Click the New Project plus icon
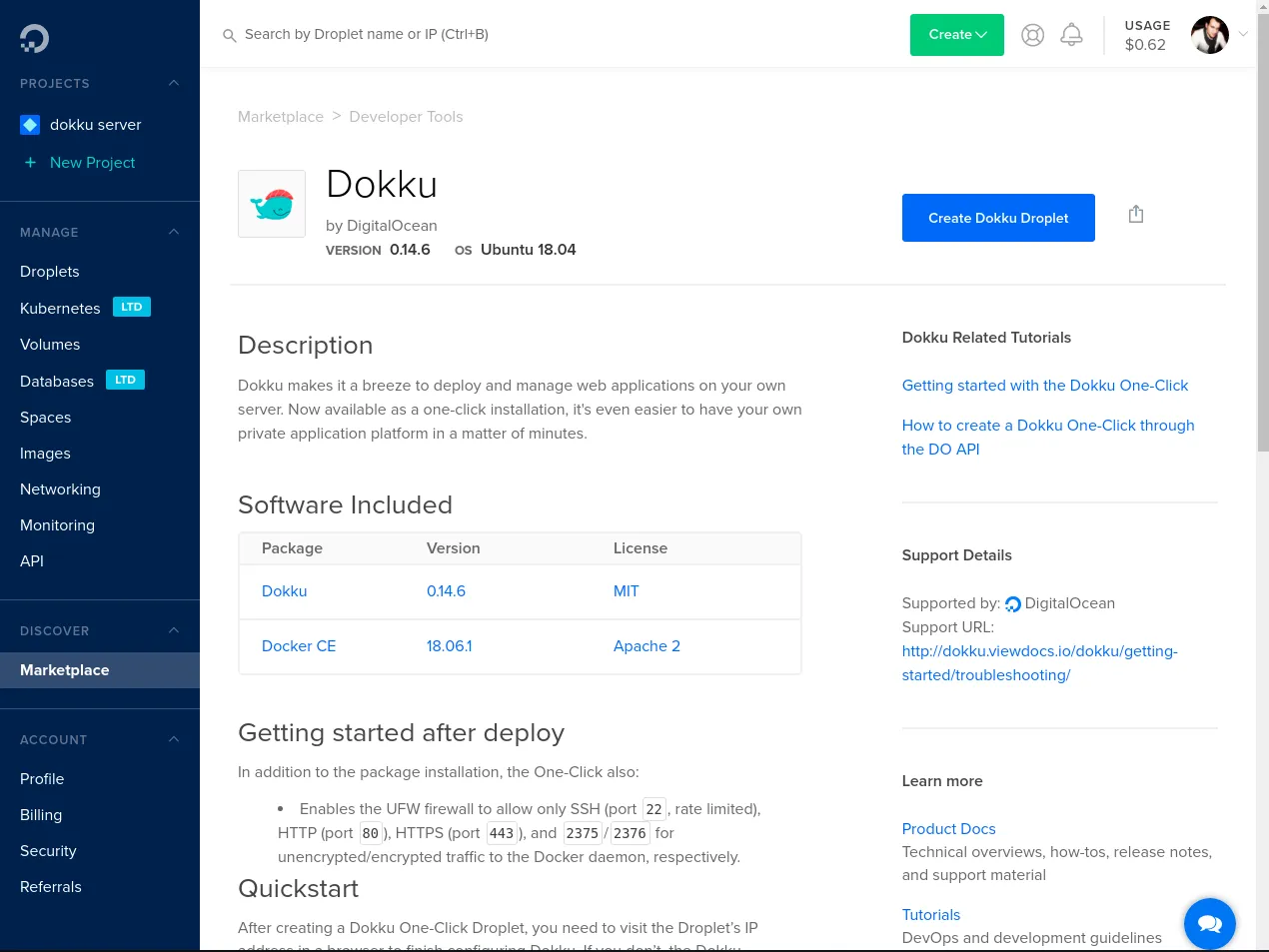 (30, 162)
